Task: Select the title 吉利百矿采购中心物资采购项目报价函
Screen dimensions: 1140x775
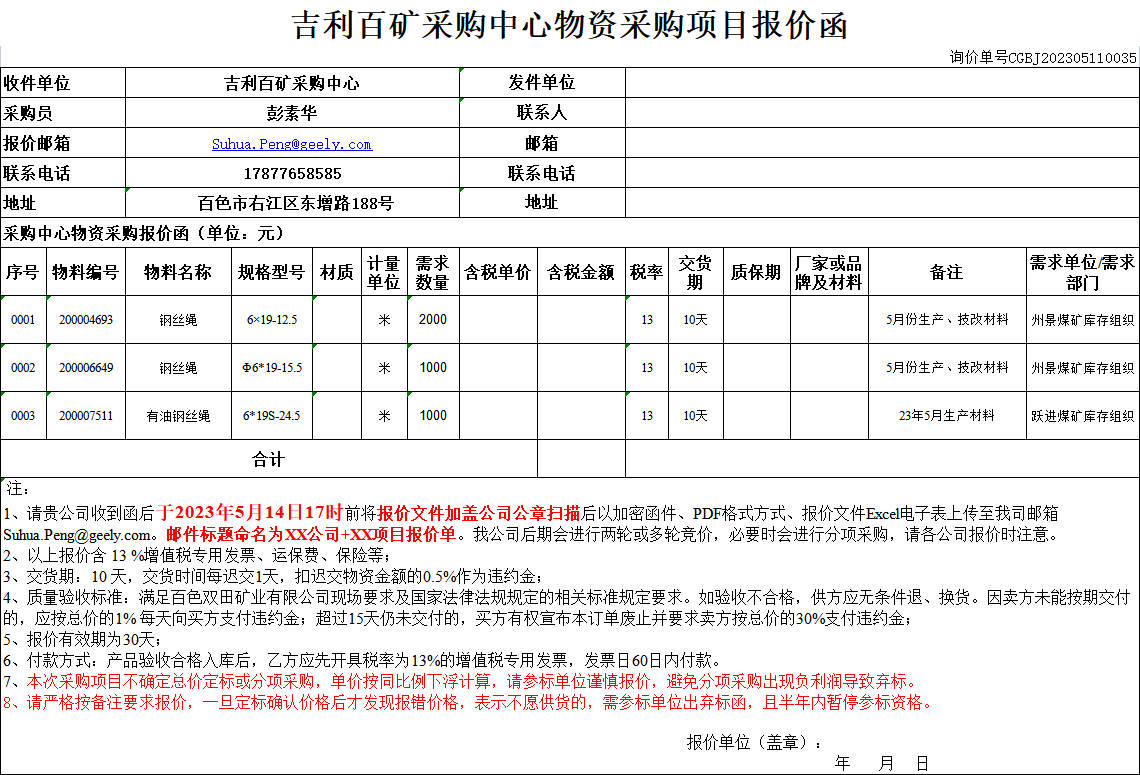Action: tap(570, 25)
